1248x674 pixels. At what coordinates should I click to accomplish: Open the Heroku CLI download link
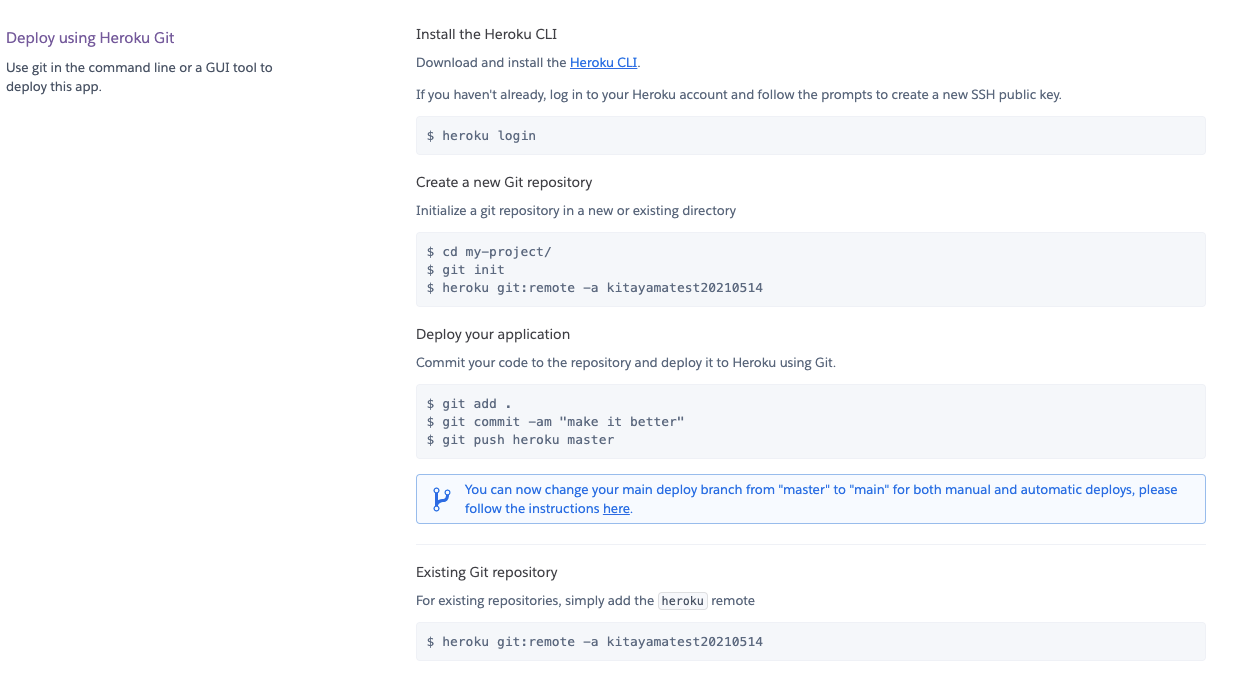pyautogui.click(x=603, y=62)
